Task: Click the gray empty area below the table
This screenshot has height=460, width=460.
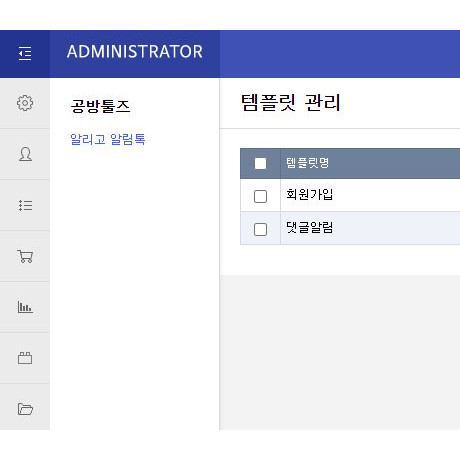Action: pos(340,352)
